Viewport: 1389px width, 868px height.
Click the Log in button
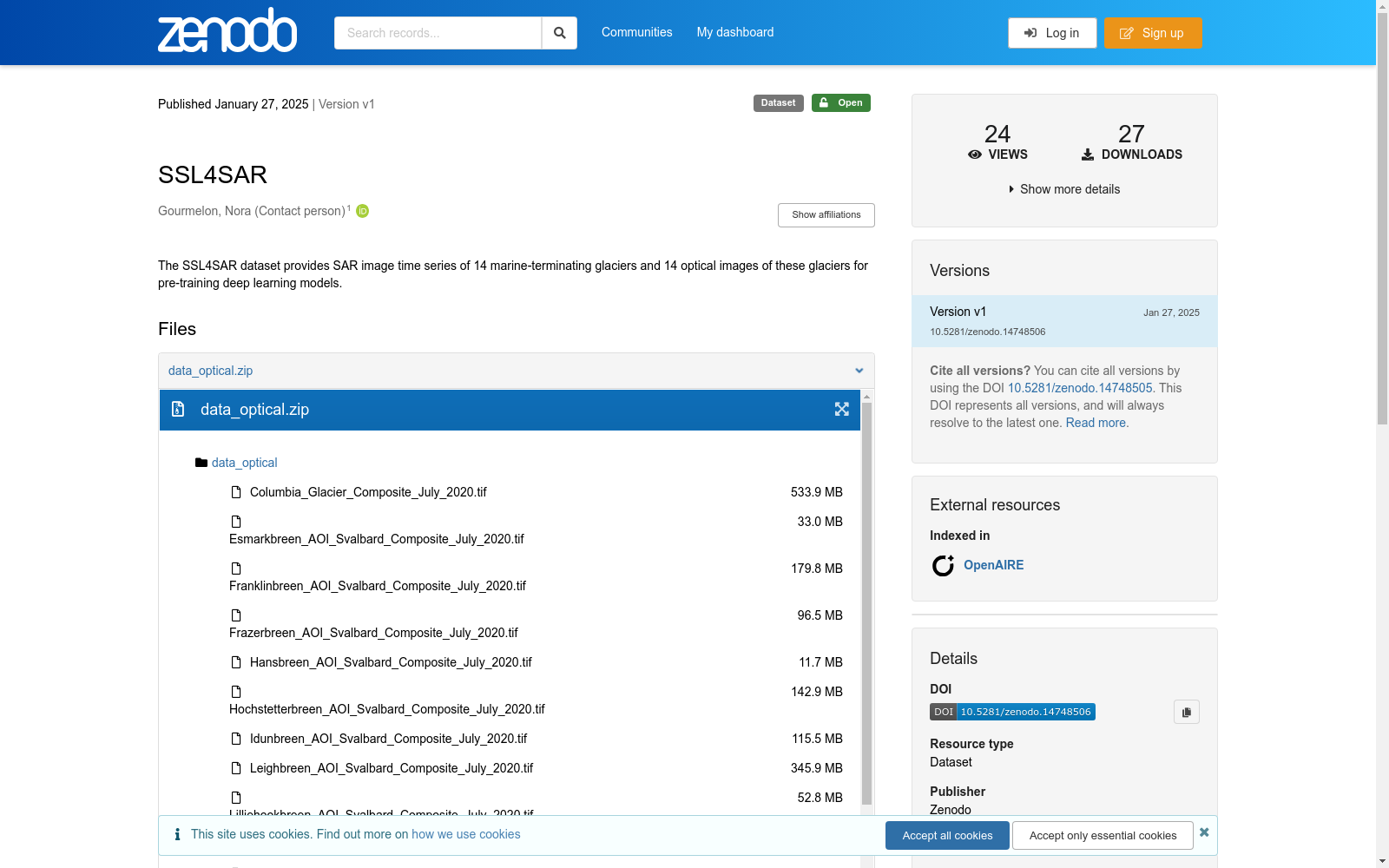pyautogui.click(x=1052, y=33)
